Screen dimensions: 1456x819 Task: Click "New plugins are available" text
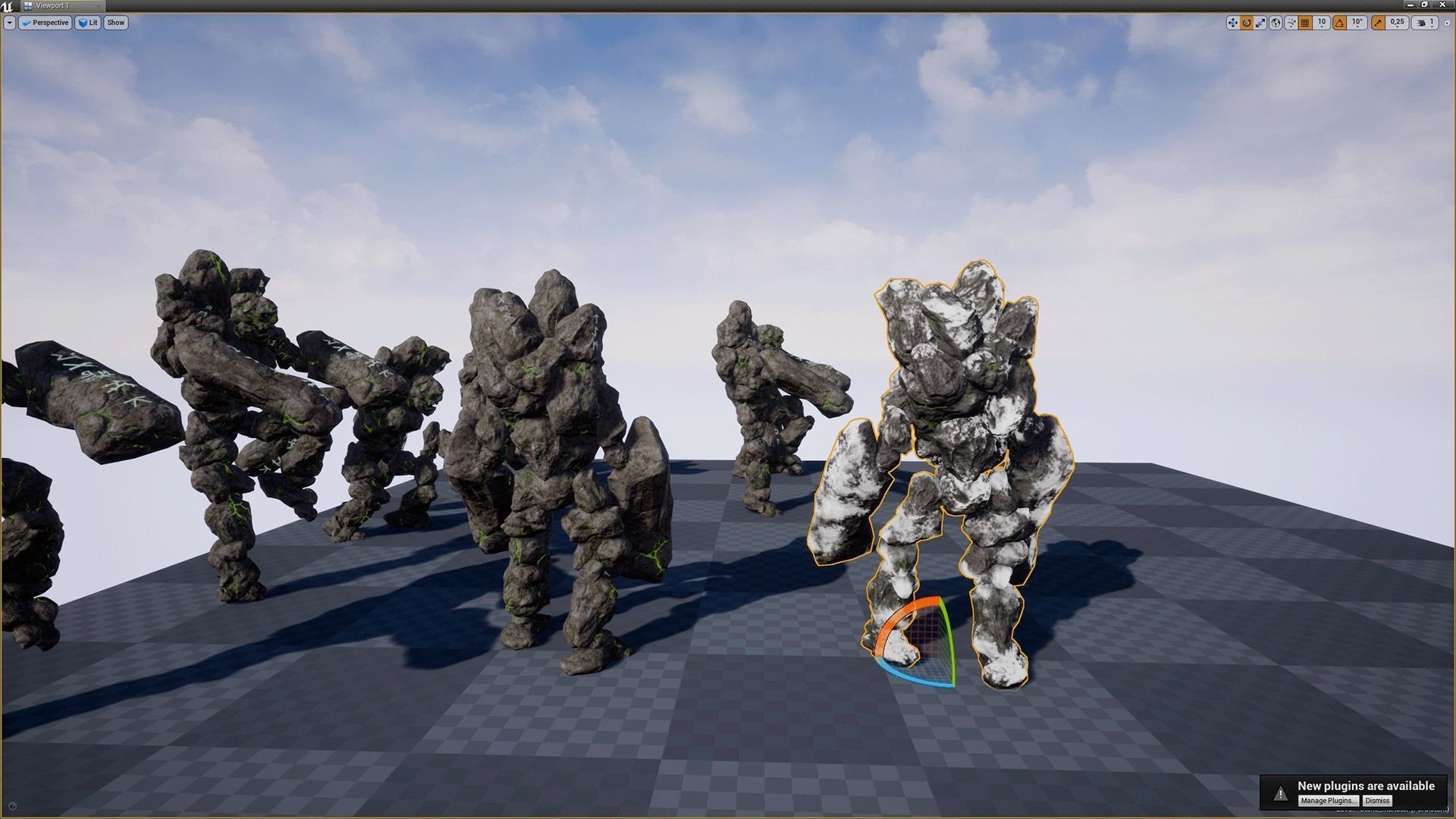[1366, 786]
